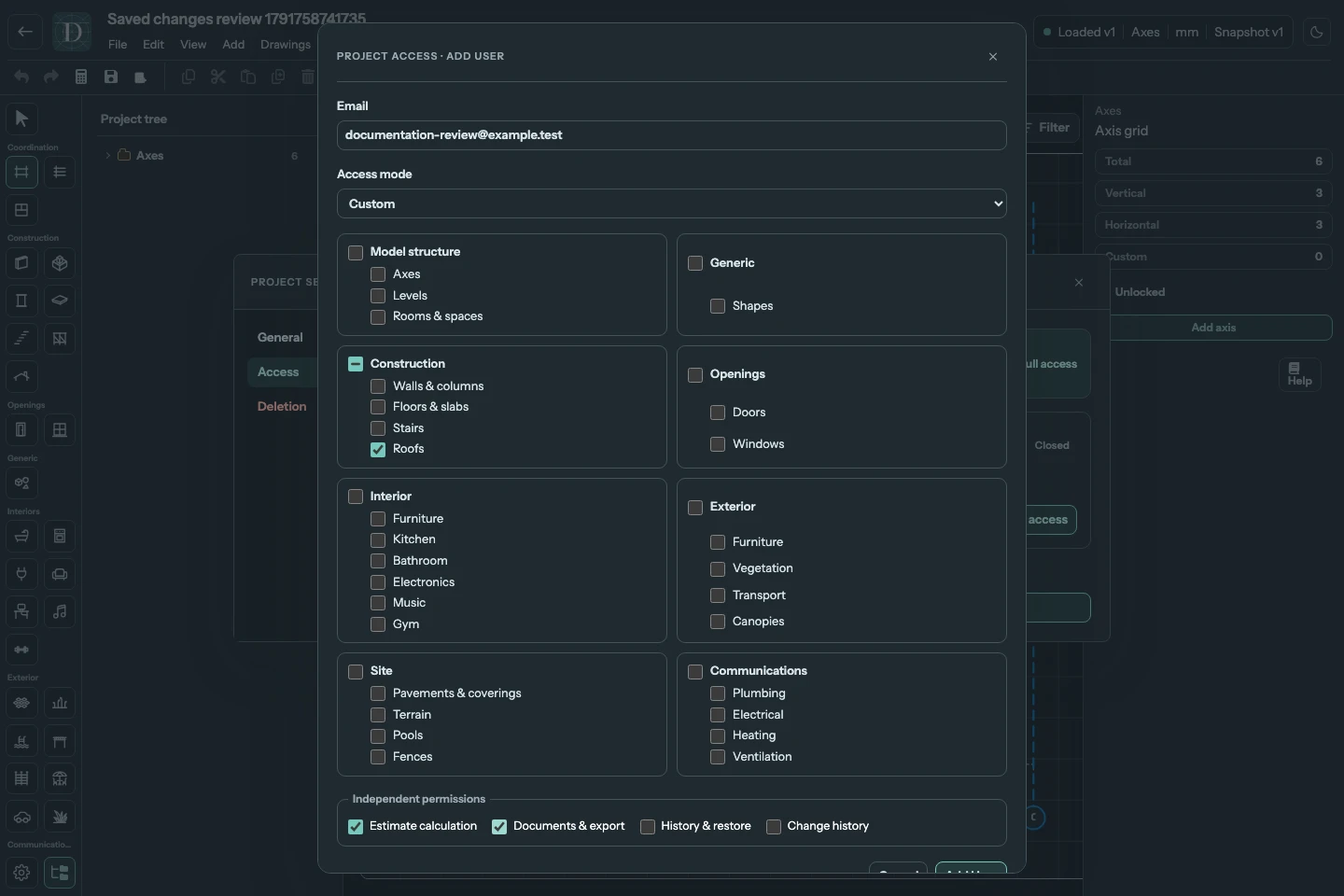Open the Help button
Screen dimensions: 1344x896
(x=1299, y=374)
